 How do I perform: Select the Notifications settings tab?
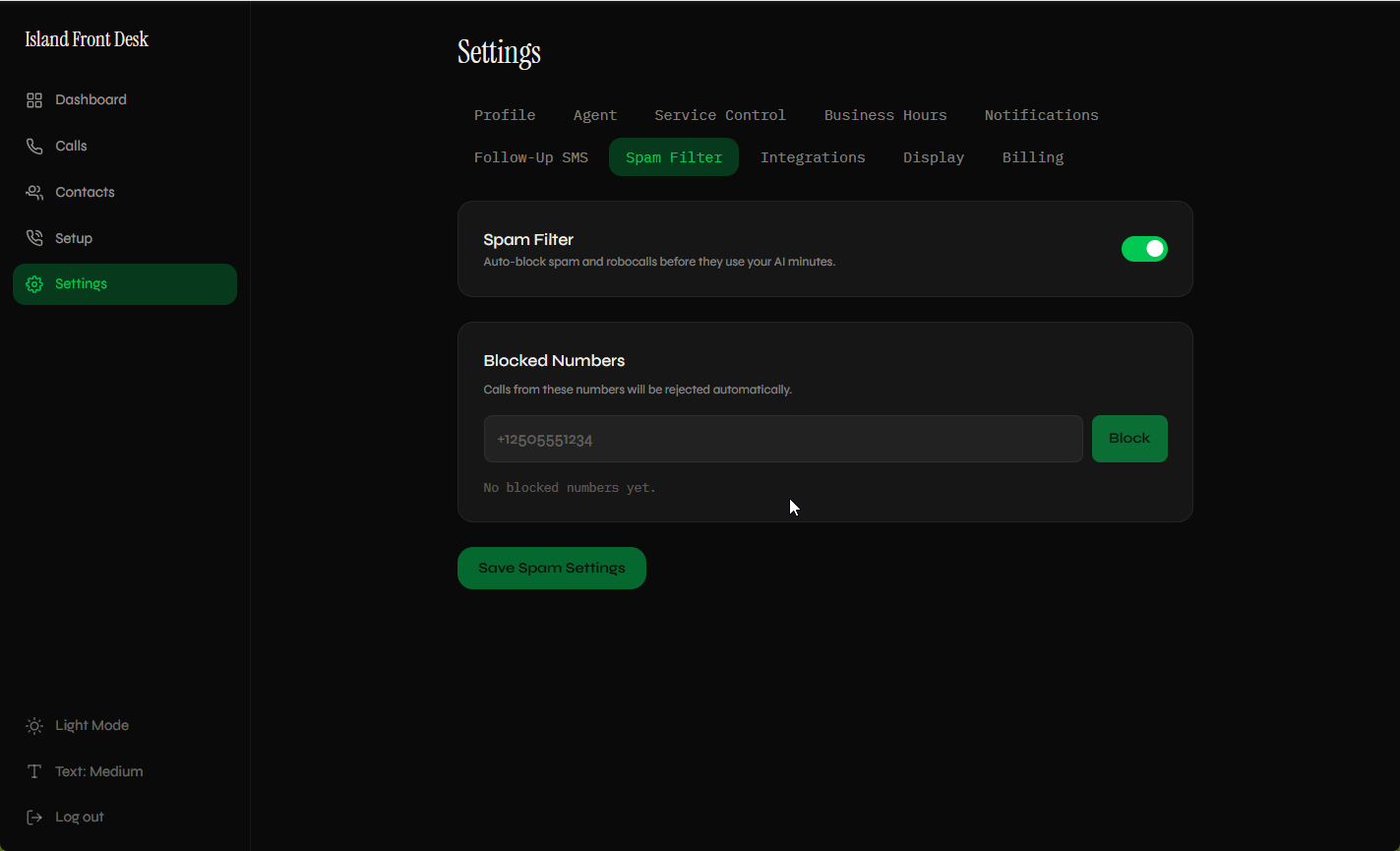1041,114
